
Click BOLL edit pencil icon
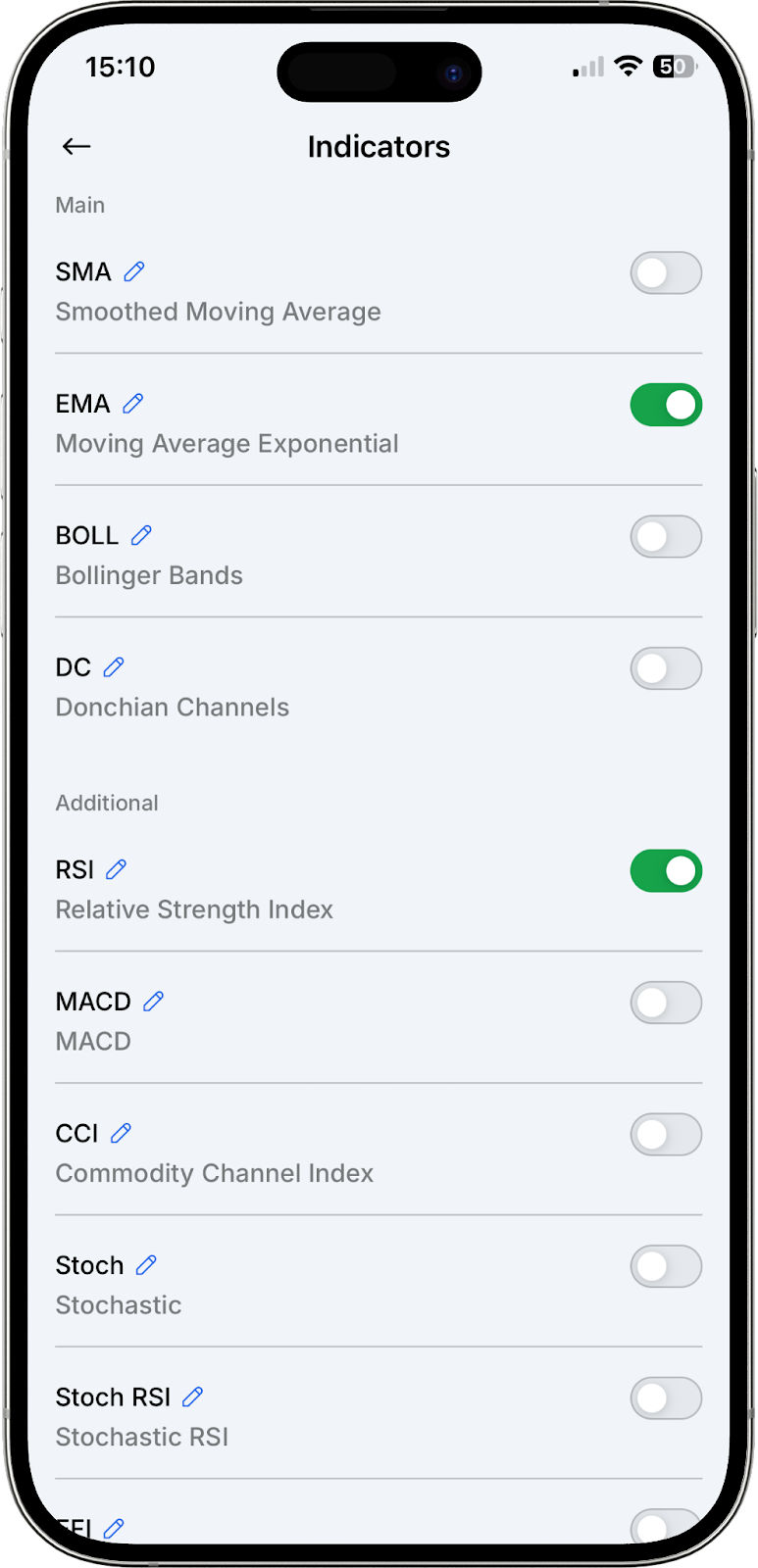click(x=141, y=535)
